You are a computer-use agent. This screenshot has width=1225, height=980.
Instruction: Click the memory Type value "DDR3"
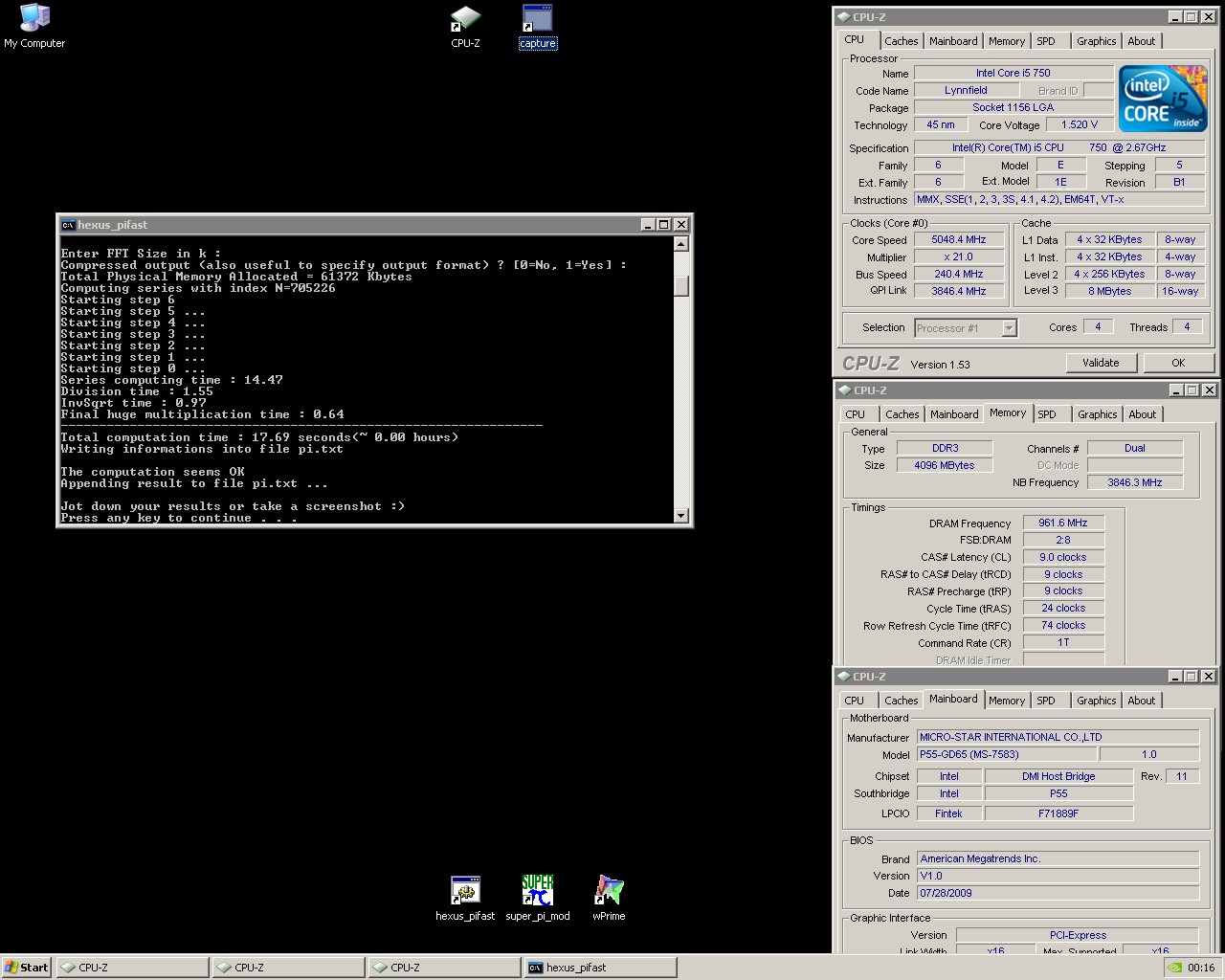click(945, 448)
